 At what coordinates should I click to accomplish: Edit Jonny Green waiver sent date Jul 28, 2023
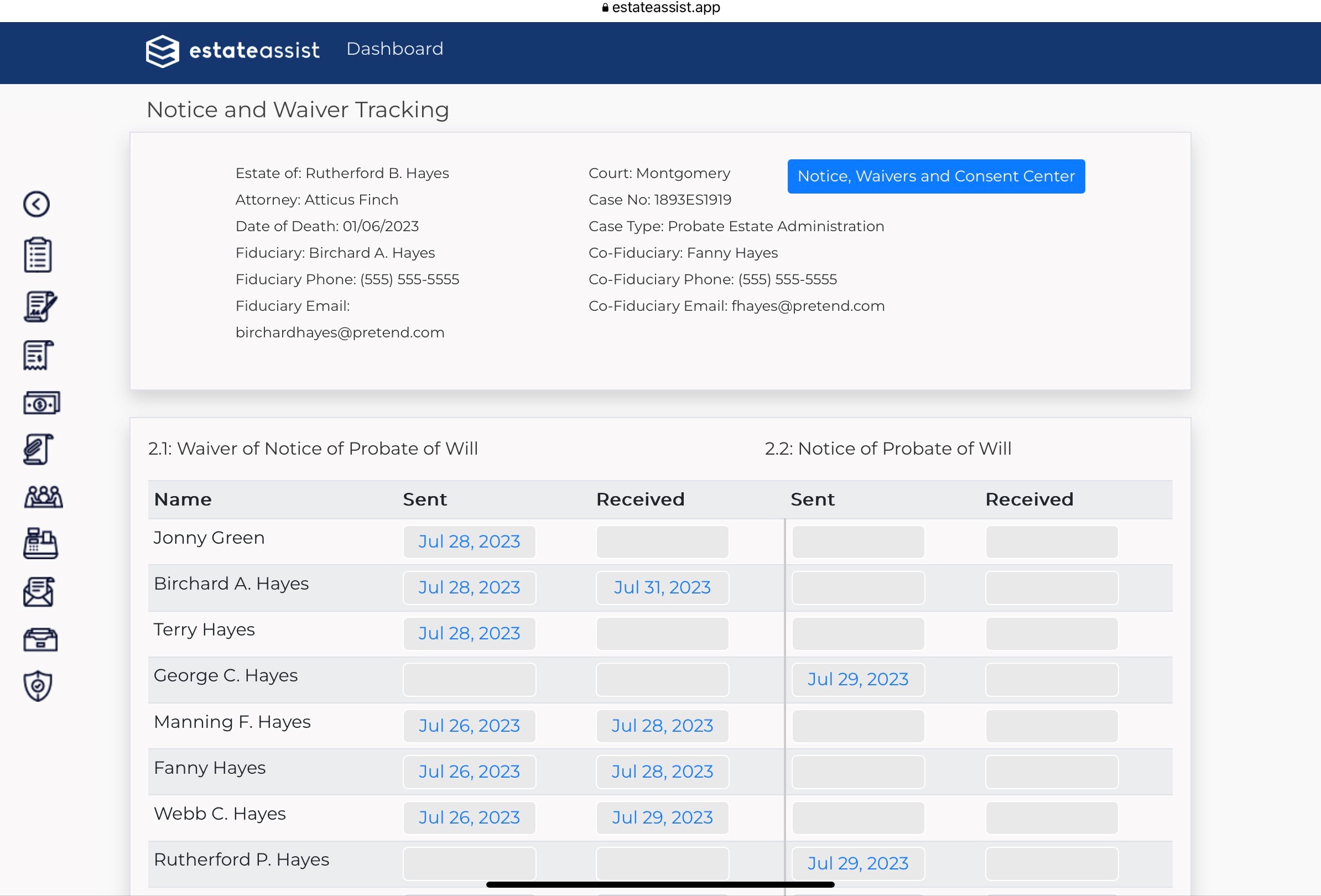click(469, 541)
